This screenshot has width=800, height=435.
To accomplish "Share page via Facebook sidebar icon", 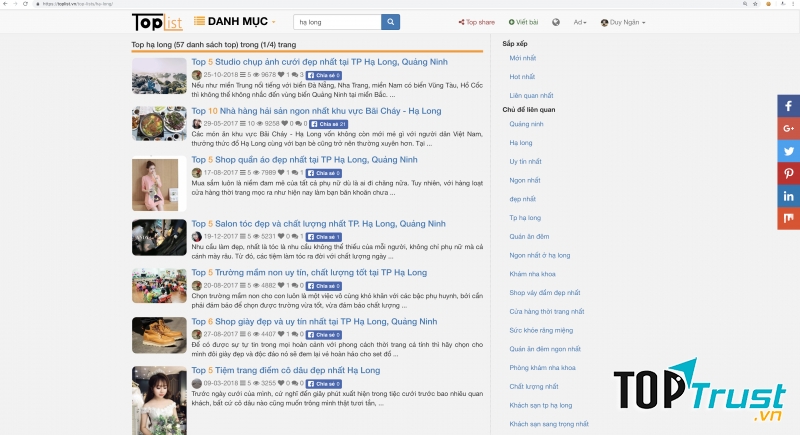I will (x=788, y=106).
